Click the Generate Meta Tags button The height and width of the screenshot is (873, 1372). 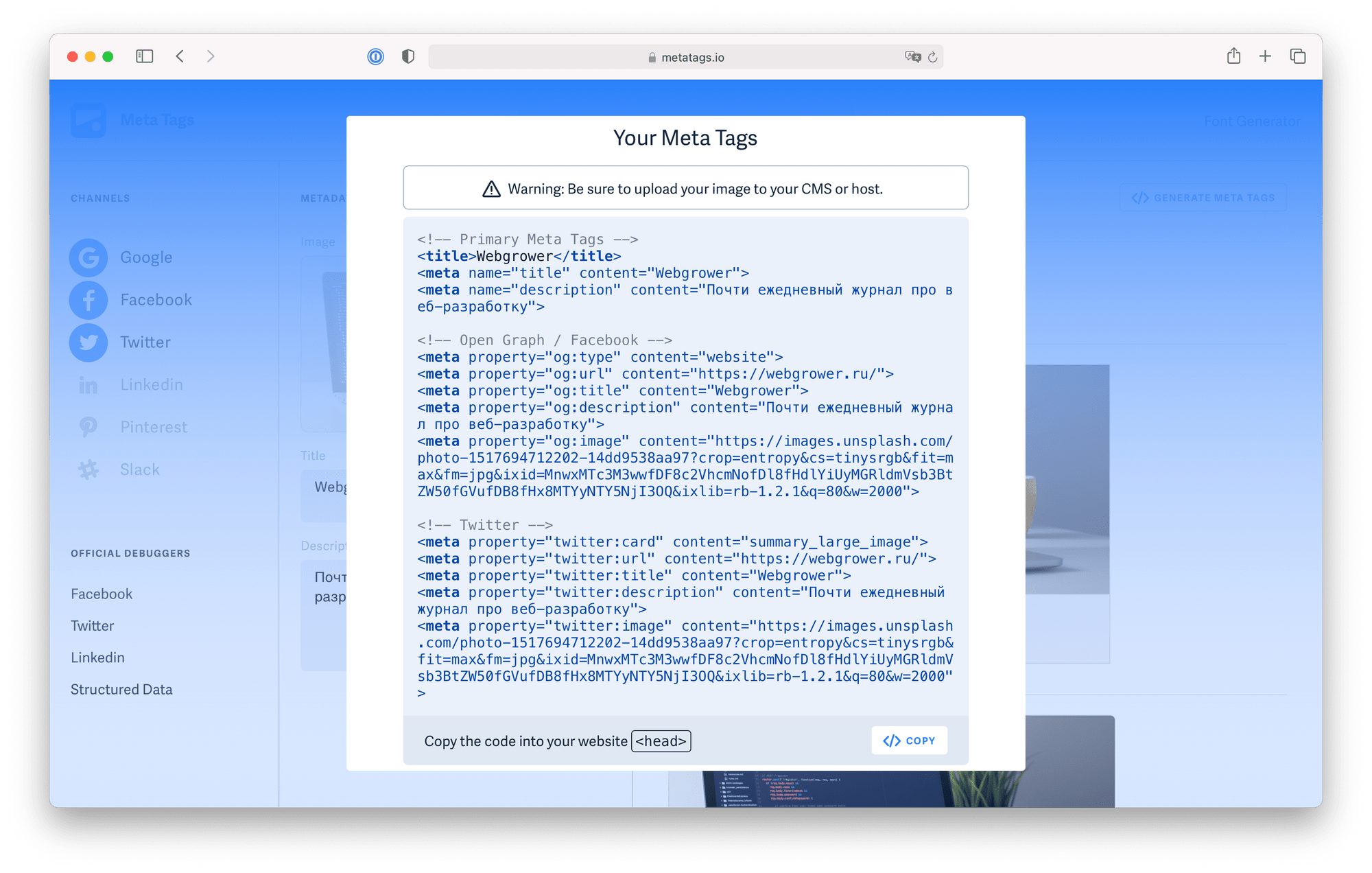pyautogui.click(x=1203, y=198)
